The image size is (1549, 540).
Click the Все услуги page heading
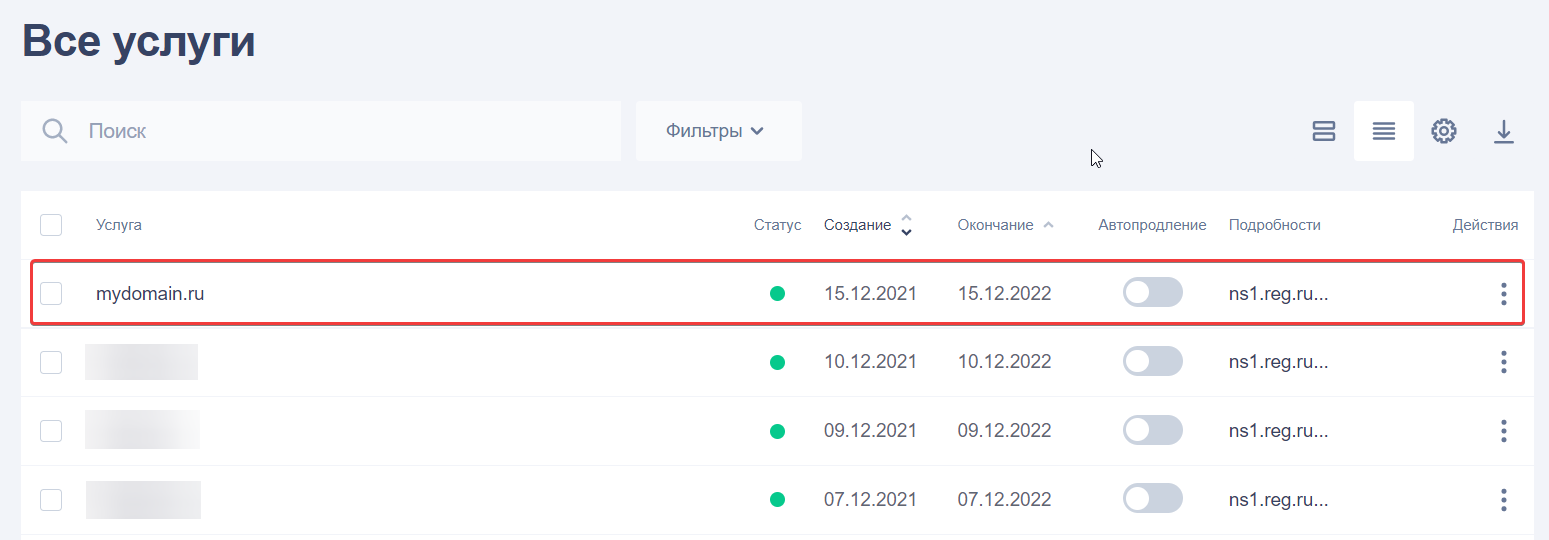[x=138, y=42]
